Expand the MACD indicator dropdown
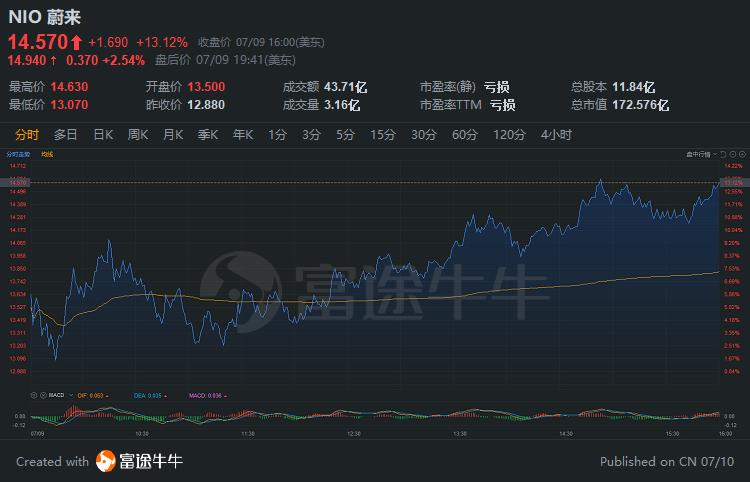The height and width of the screenshot is (482, 750). click(71, 395)
